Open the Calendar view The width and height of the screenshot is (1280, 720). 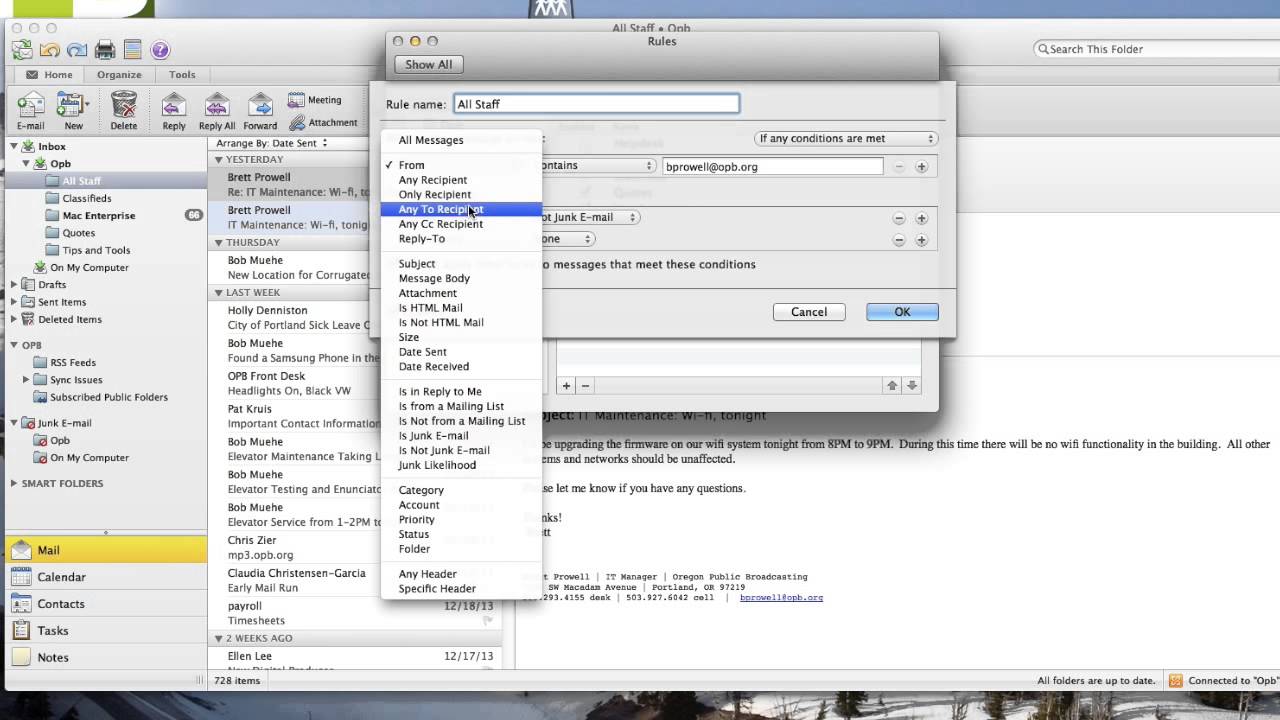(105, 577)
